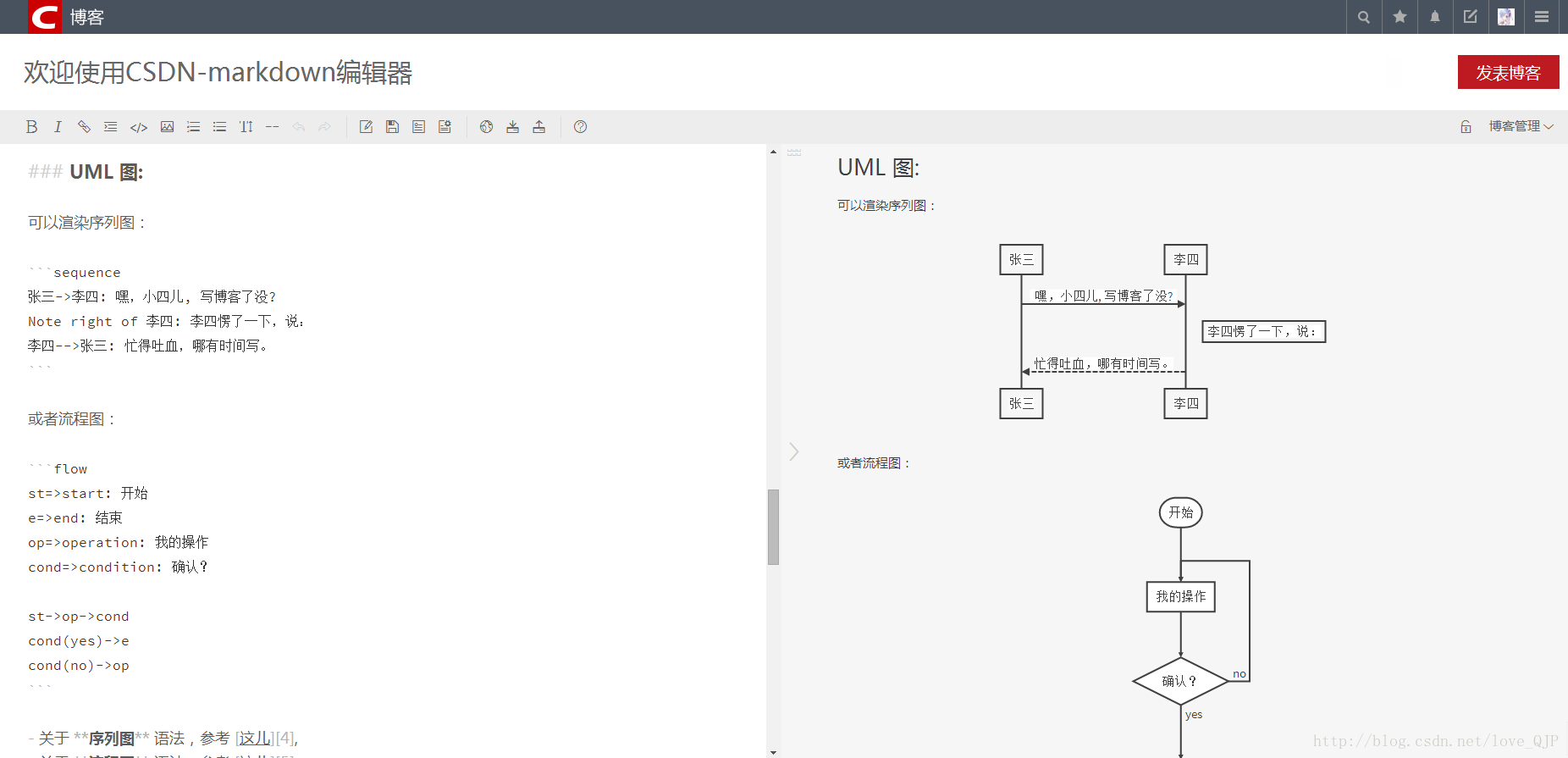Click the 发表博客 publish button
The width and height of the screenshot is (1568, 758).
(1508, 73)
